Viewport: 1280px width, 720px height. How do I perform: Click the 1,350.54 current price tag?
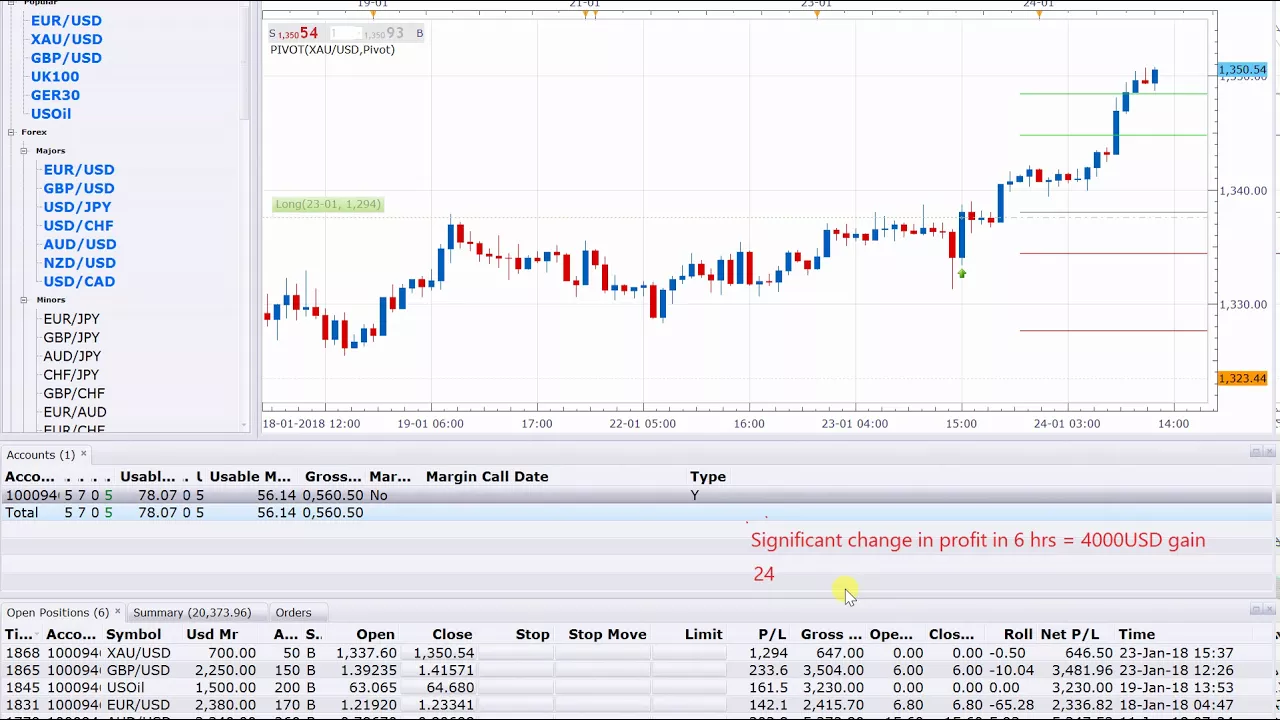(x=1242, y=70)
